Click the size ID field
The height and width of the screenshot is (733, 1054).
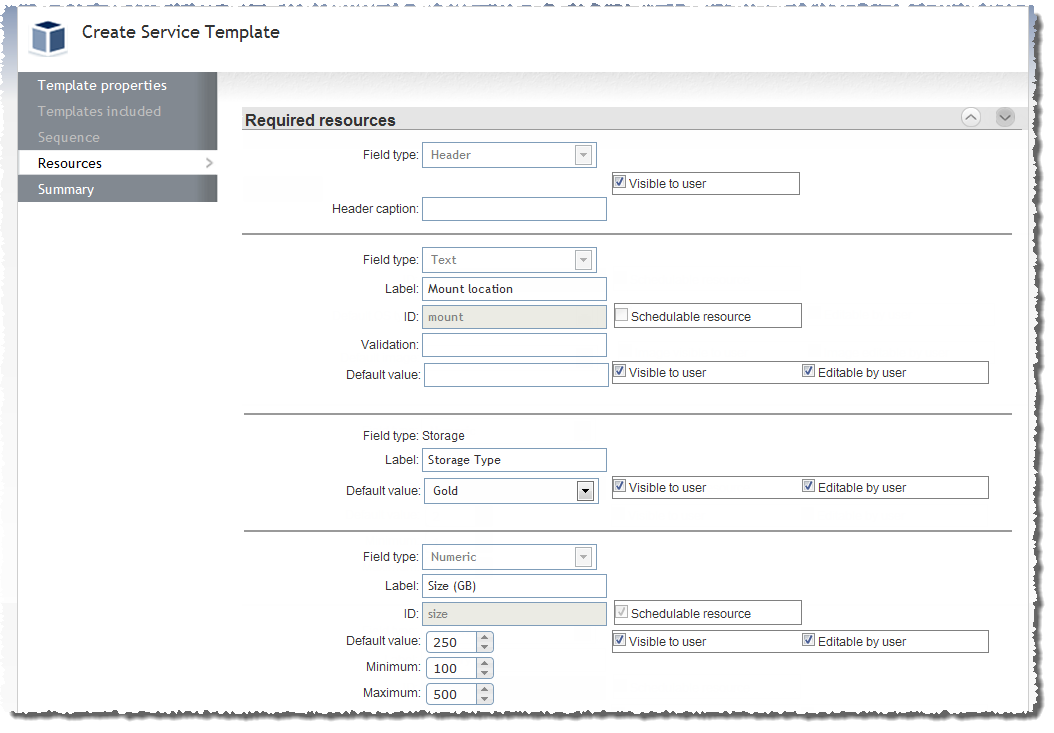click(x=514, y=614)
